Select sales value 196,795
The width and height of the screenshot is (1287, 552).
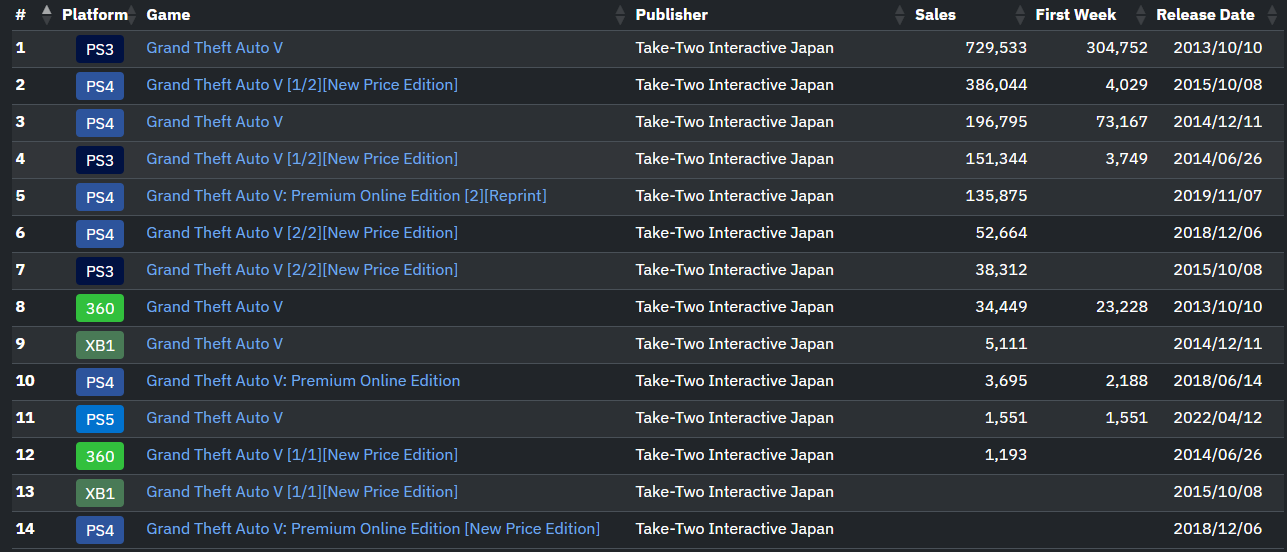pyautogui.click(x=996, y=122)
